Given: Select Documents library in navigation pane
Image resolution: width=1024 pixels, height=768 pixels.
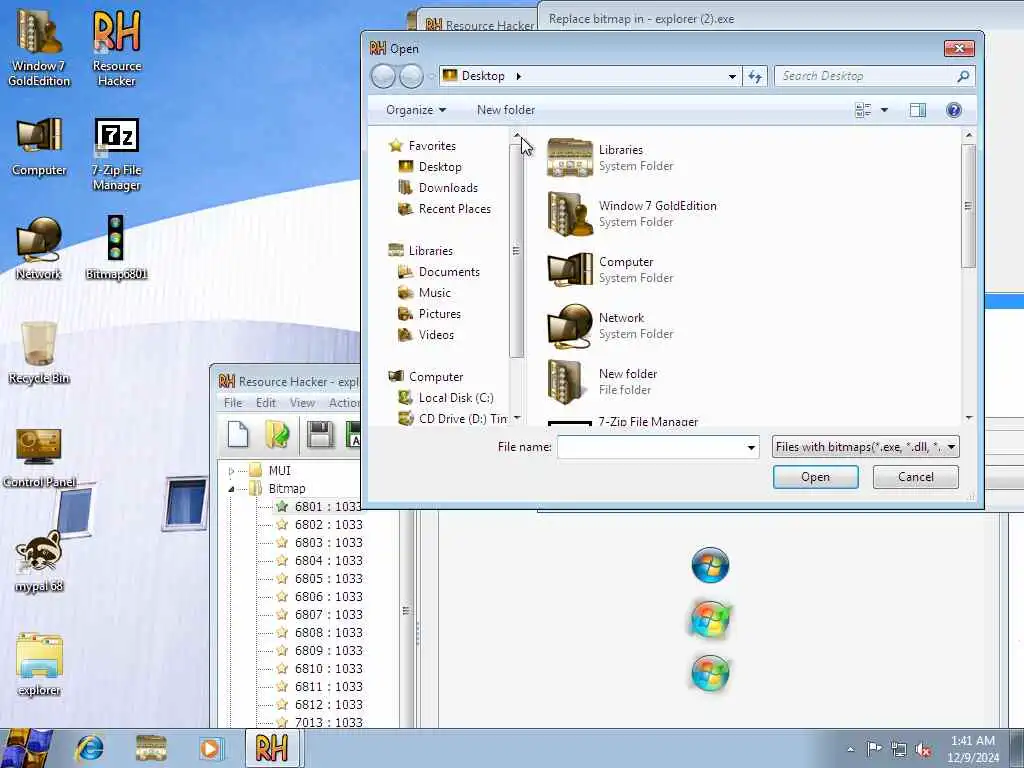Looking at the screenshot, I should [449, 272].
